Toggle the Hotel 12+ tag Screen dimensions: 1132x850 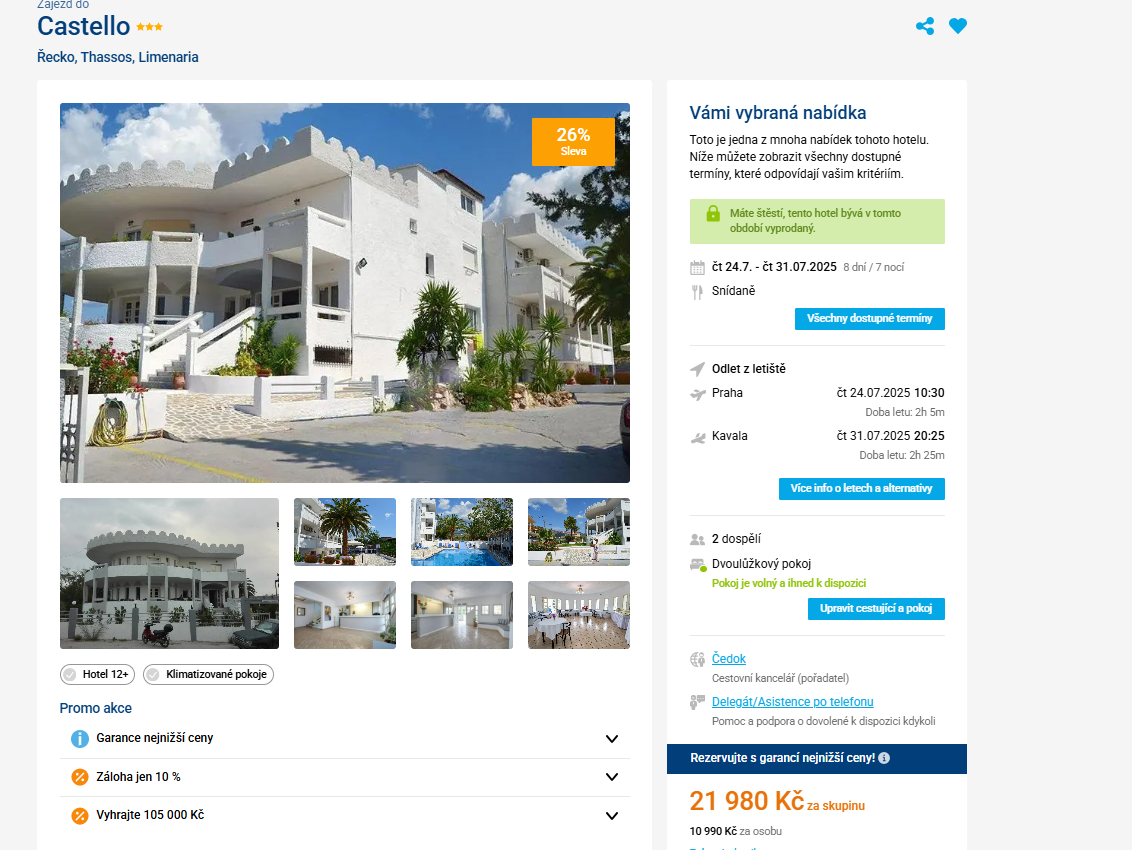click(97, 674)
